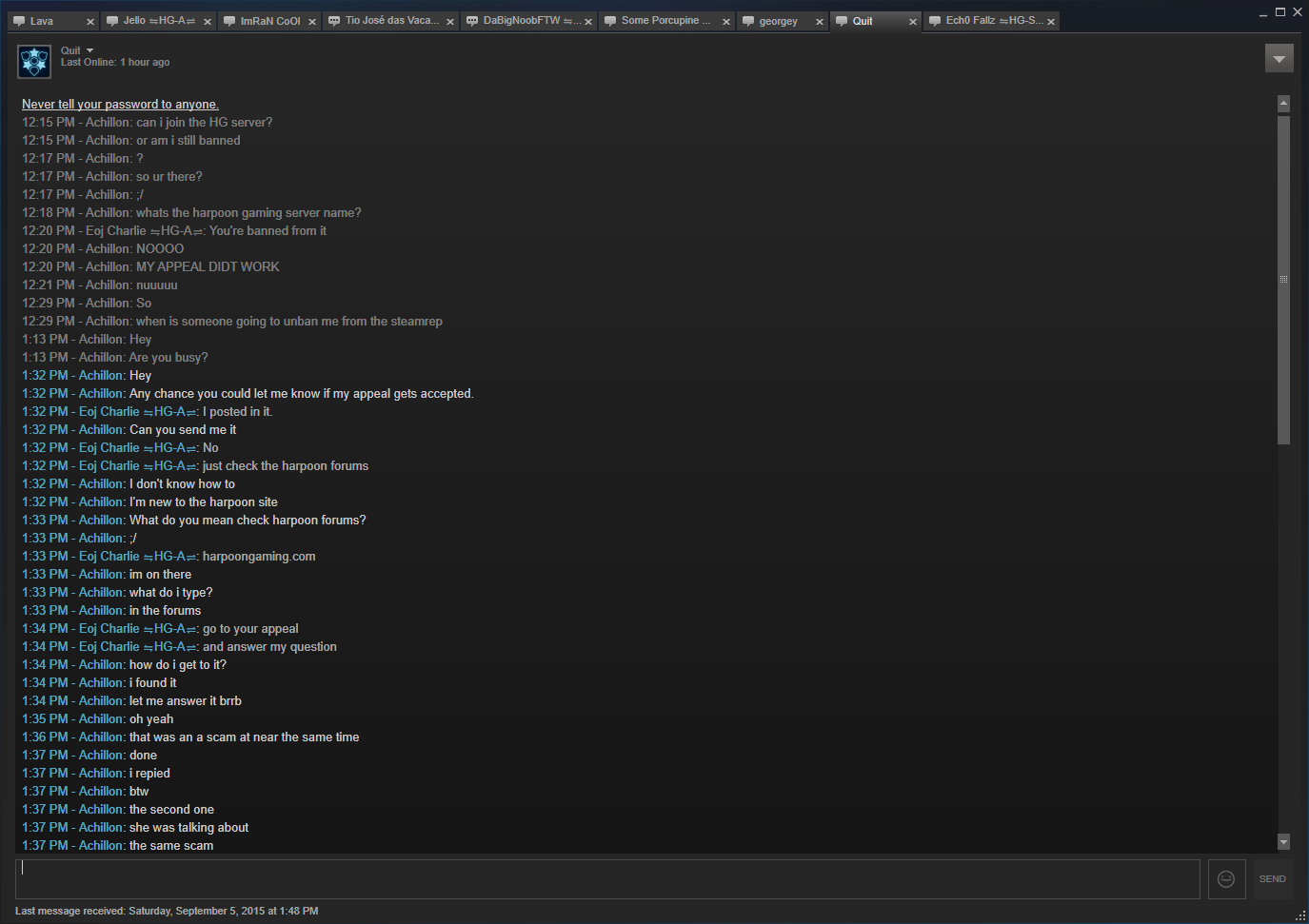Close the Lava chat tab

click(90, 22)
